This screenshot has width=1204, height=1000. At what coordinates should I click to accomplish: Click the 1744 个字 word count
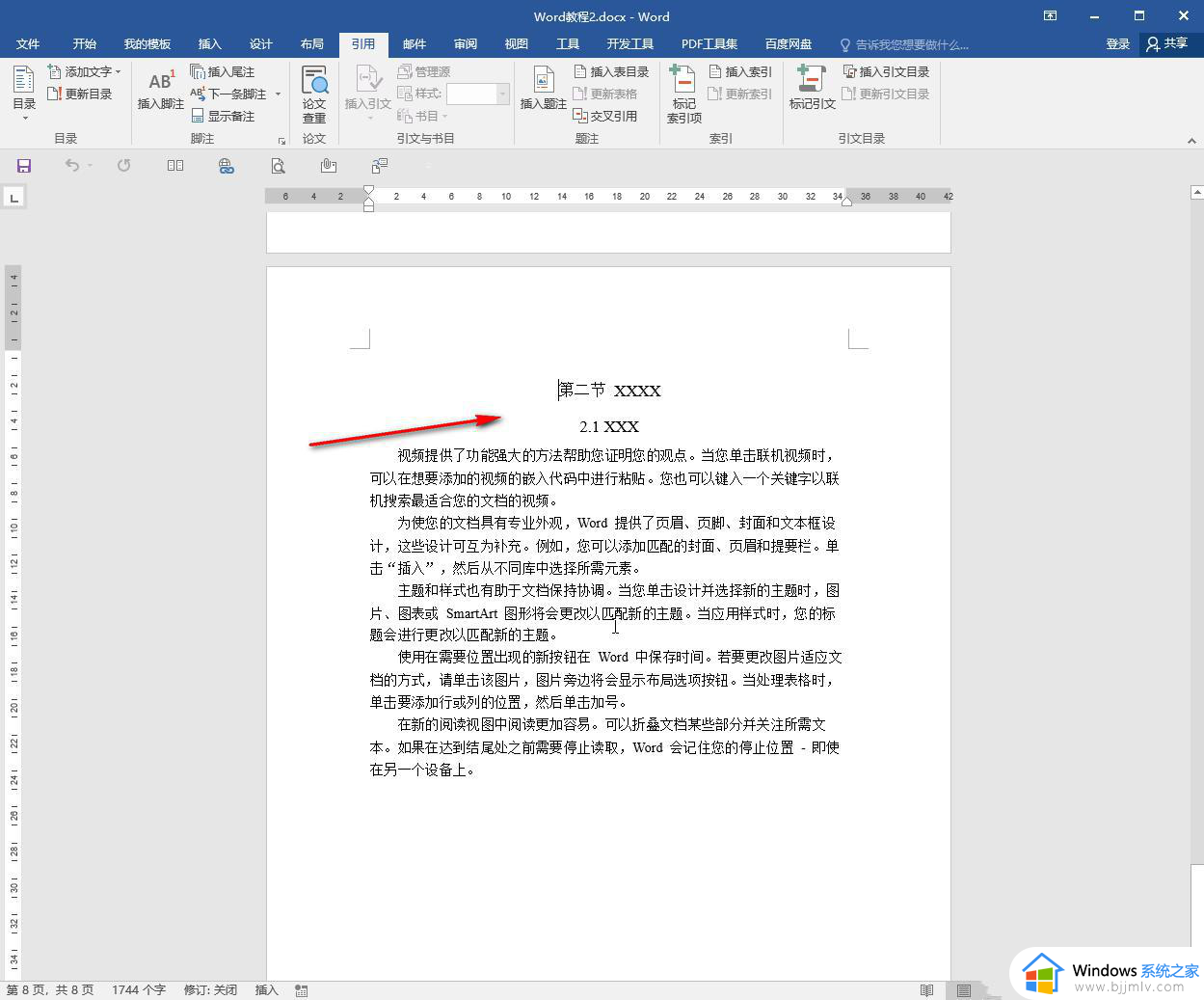click(139, 990)
